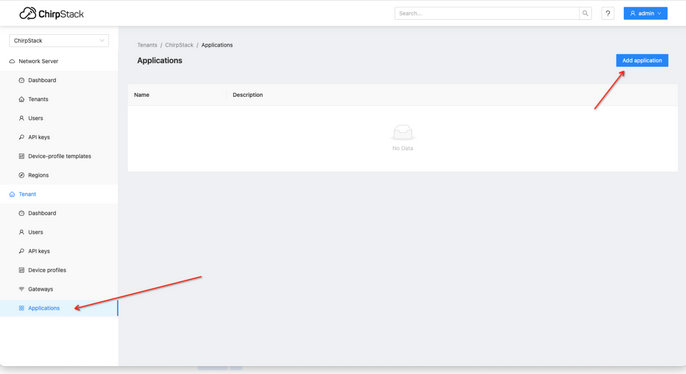The height and width of the screenshot is (374, 686).
Task: Open the Regions menu item
Action: [59, 175]
